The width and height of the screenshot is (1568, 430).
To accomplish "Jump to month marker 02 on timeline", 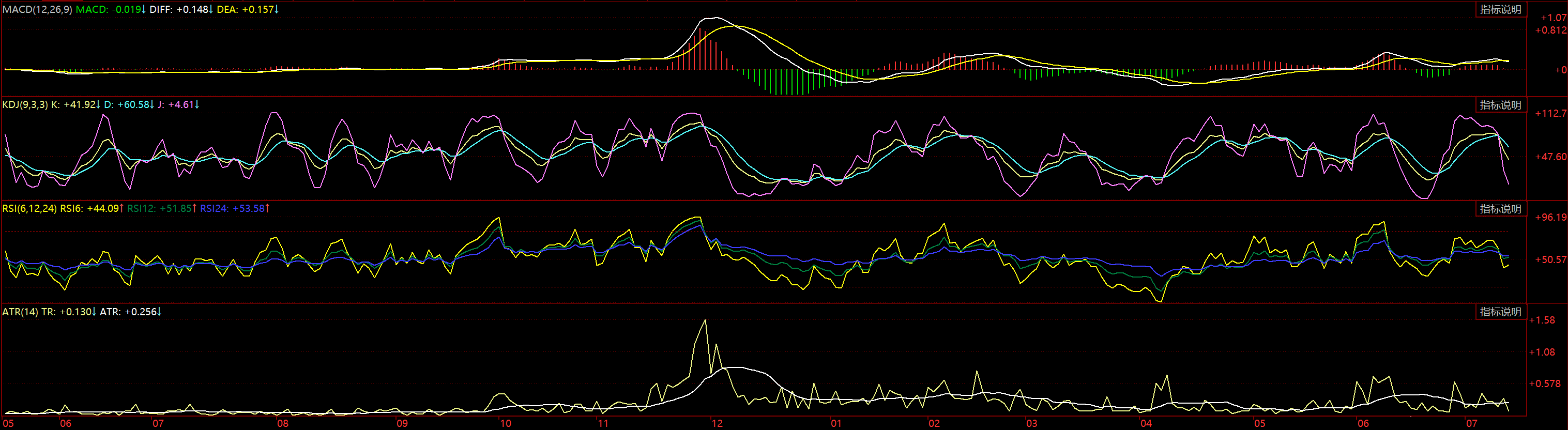I will point(934,423).
